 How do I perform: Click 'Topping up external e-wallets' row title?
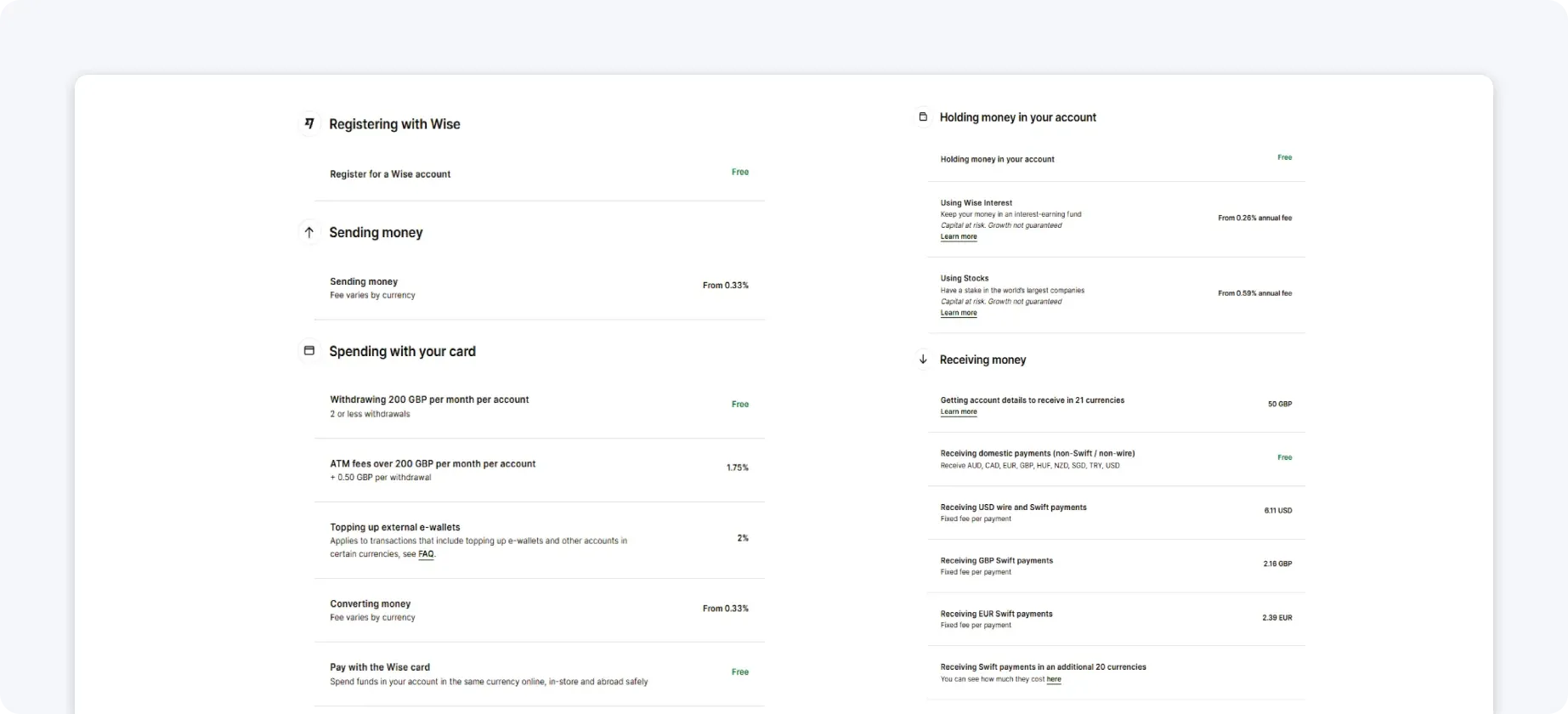(395, 528)
